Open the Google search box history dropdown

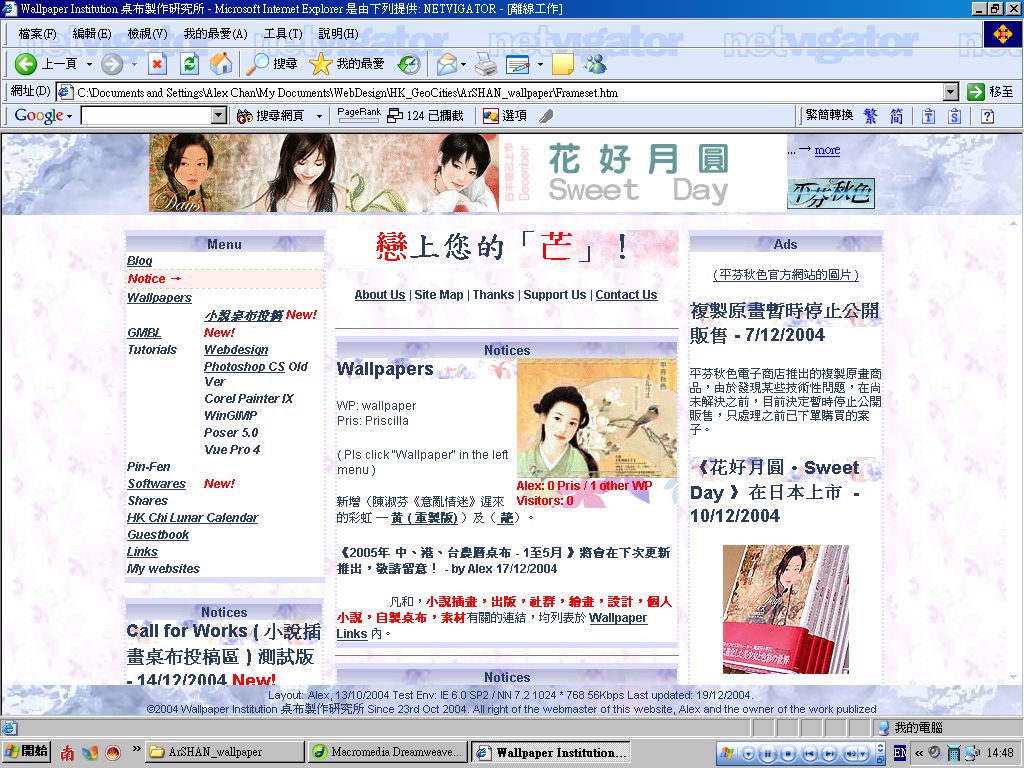pyautogui.click(x=219, y=116)
